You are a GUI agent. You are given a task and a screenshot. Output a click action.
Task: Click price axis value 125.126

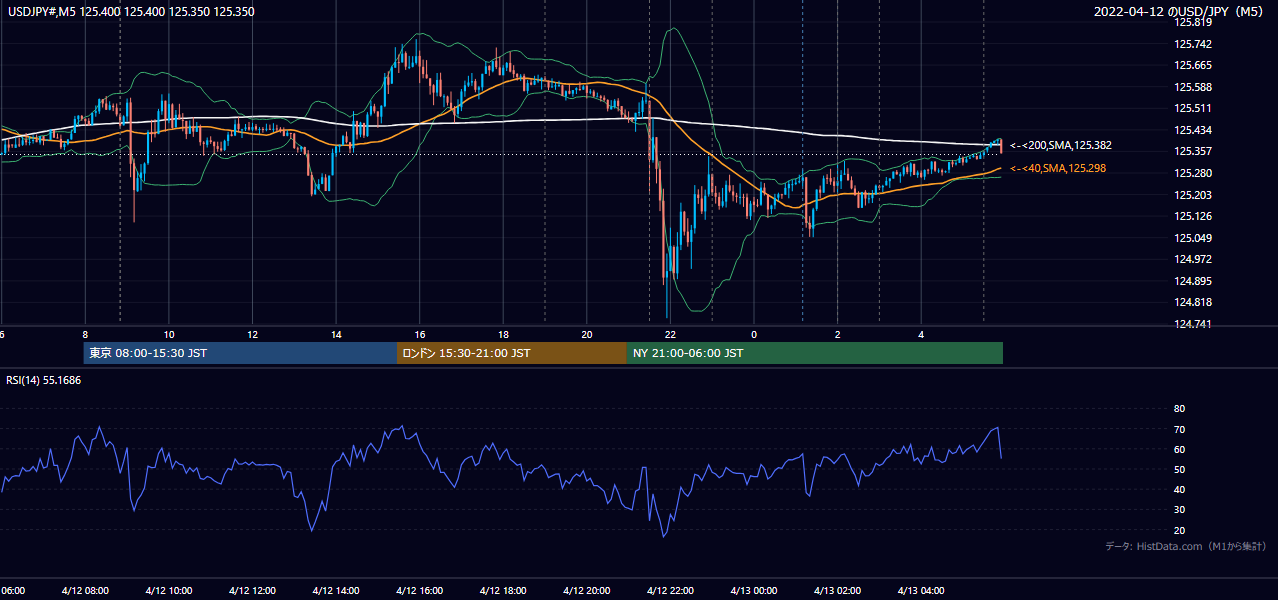pos(1193,216)
